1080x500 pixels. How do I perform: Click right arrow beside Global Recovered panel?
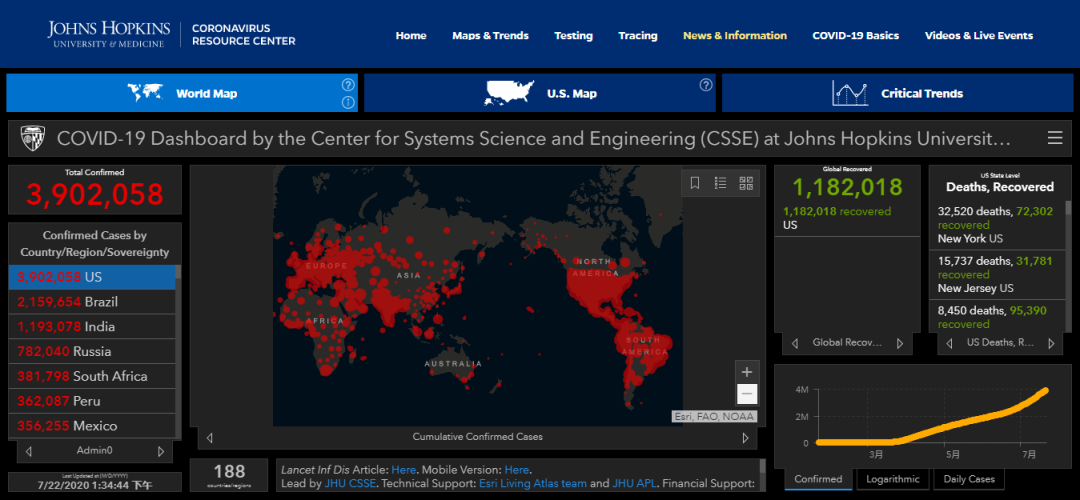click(x=899, y=343)
